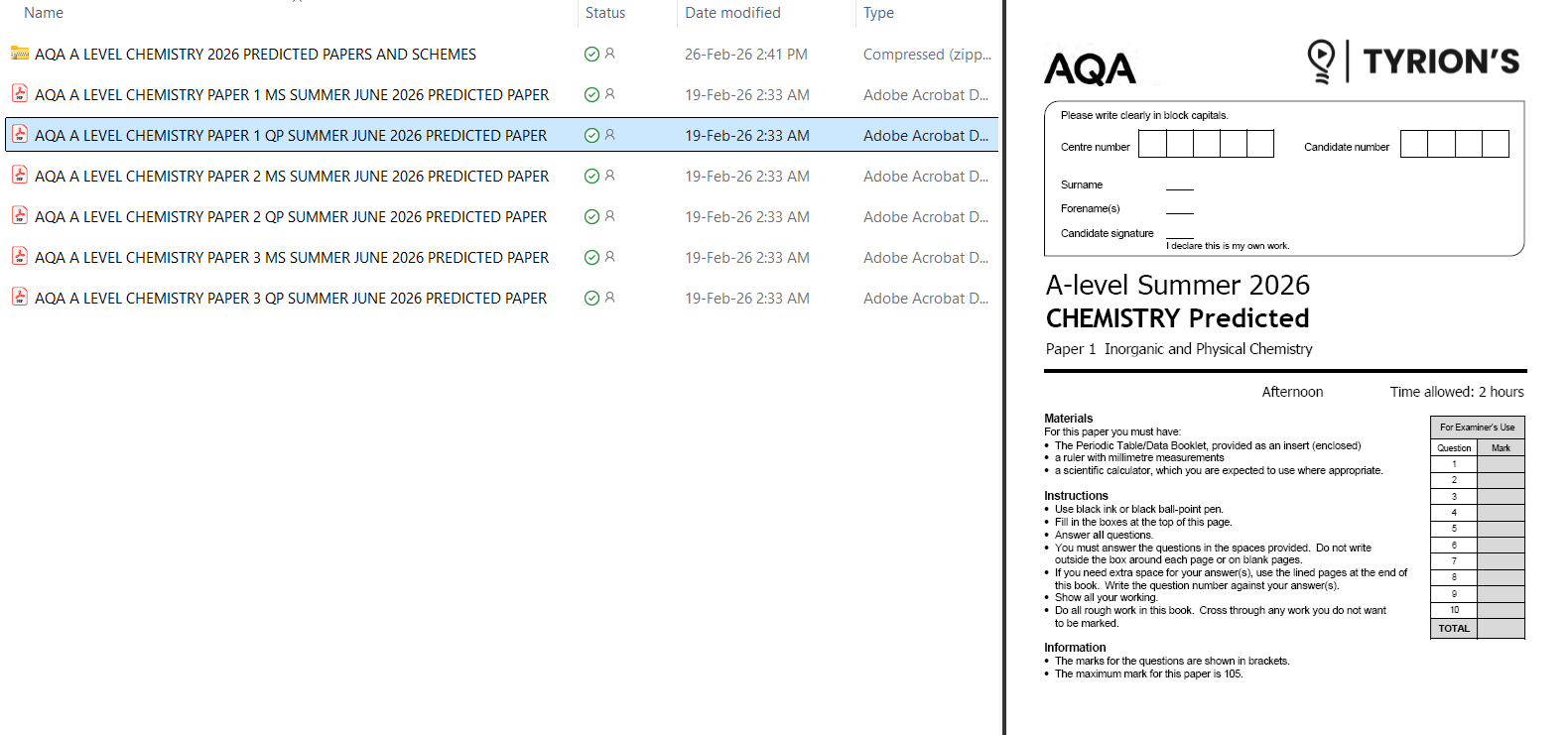Image resolution: width=1568 pixels, height=735 pixels.
Task: Select the 2026 Predicted Papers and Schemes zip
Action: click(x=255, y=55)
